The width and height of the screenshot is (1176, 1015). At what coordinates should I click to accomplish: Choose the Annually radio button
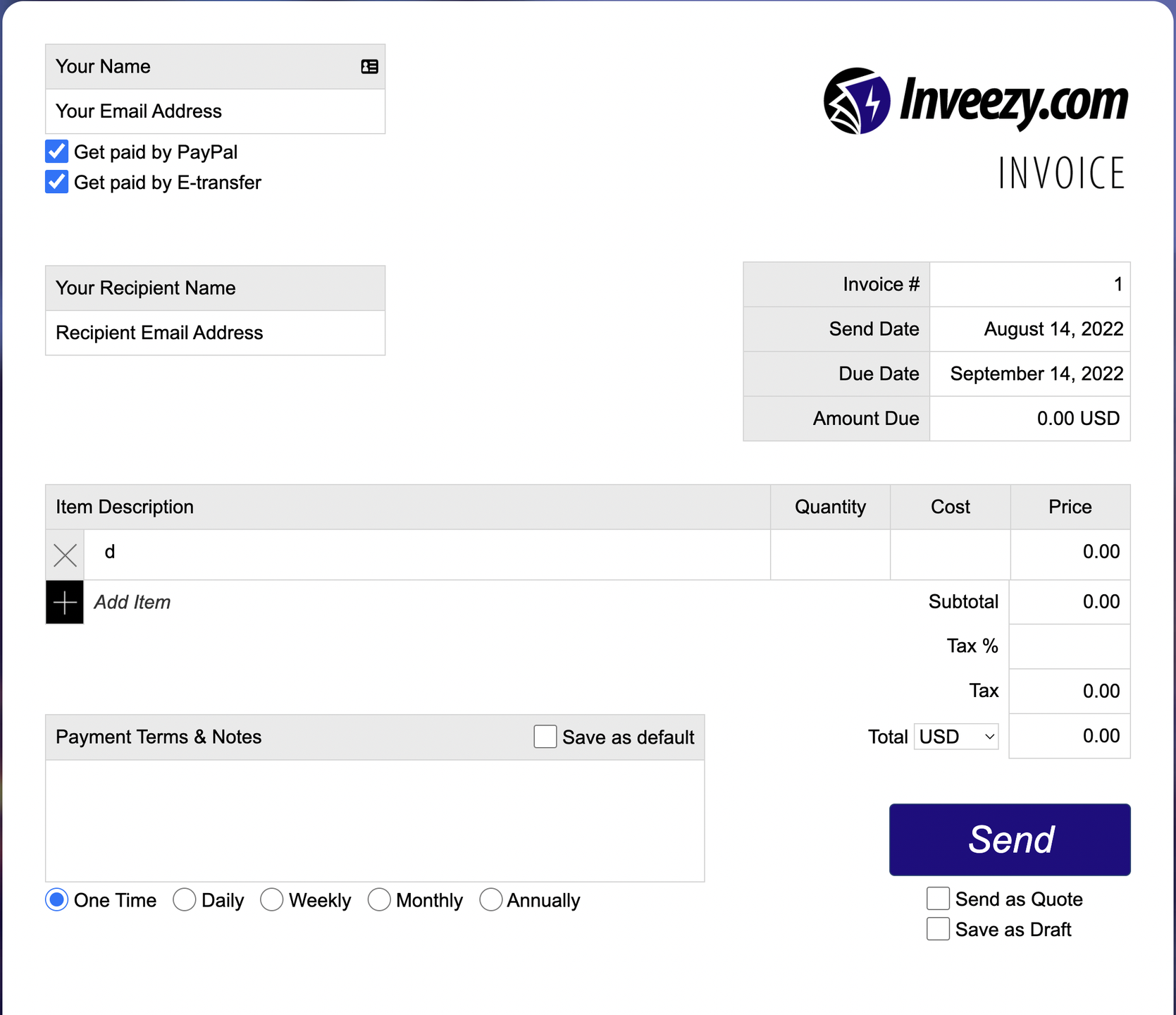coord(490,900)
